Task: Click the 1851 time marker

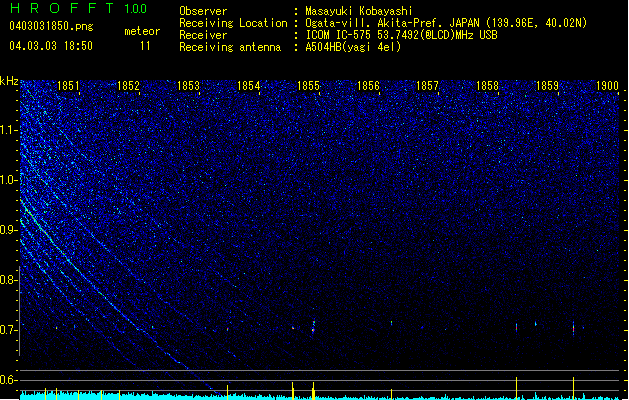Action: pos(68,86)
